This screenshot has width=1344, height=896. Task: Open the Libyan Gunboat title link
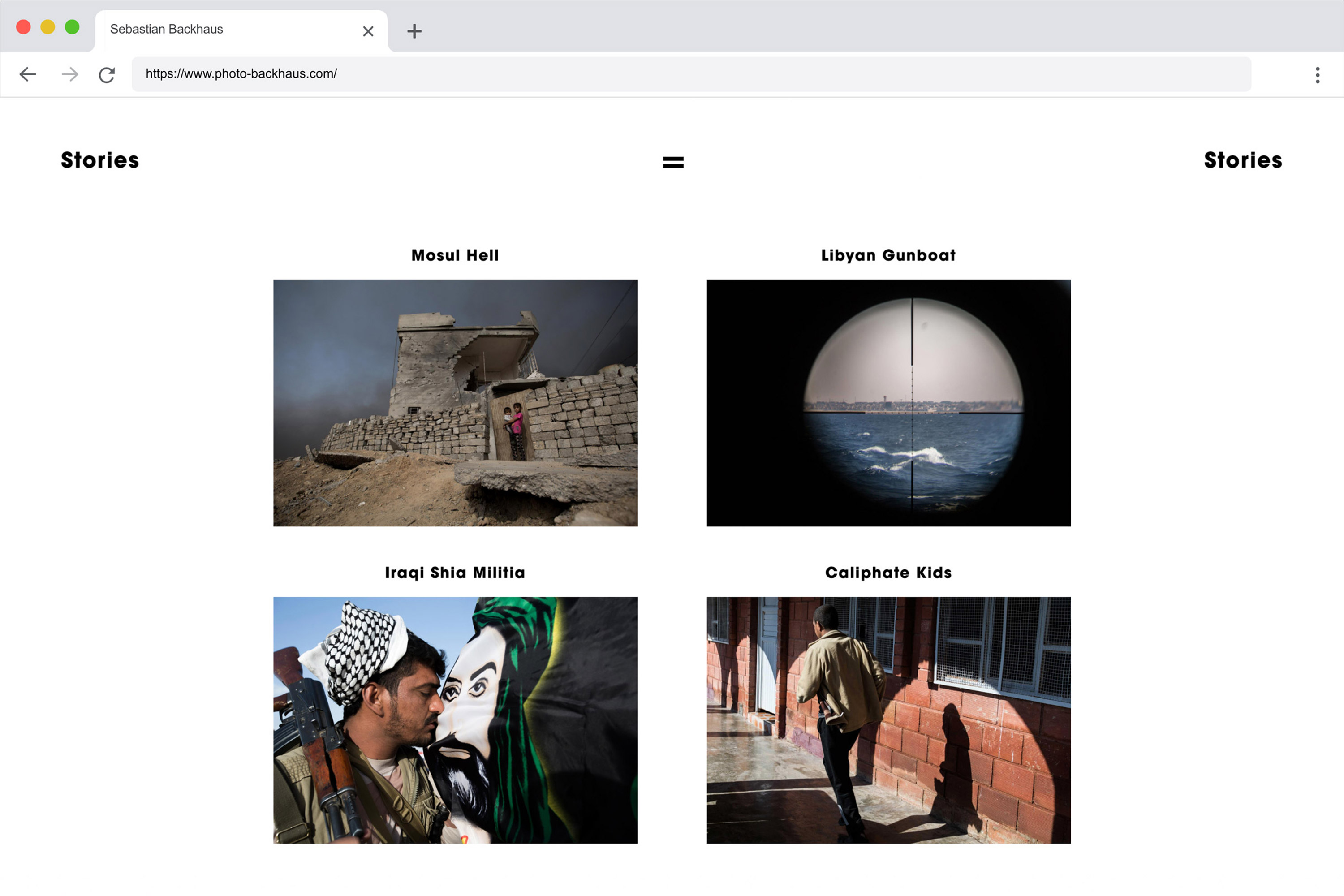(888, 255)
